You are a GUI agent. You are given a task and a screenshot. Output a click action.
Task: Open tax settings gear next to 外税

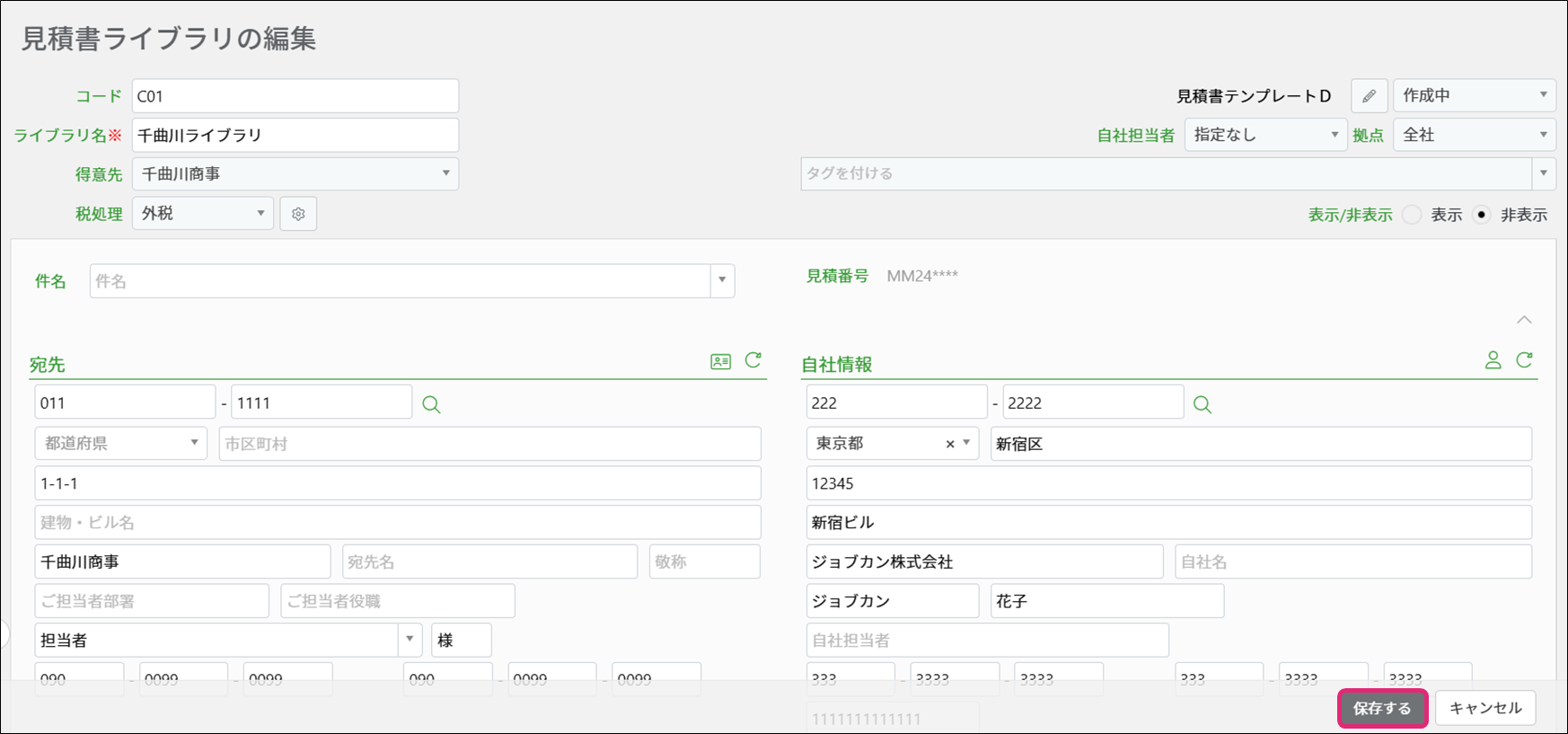coord(298,214)
